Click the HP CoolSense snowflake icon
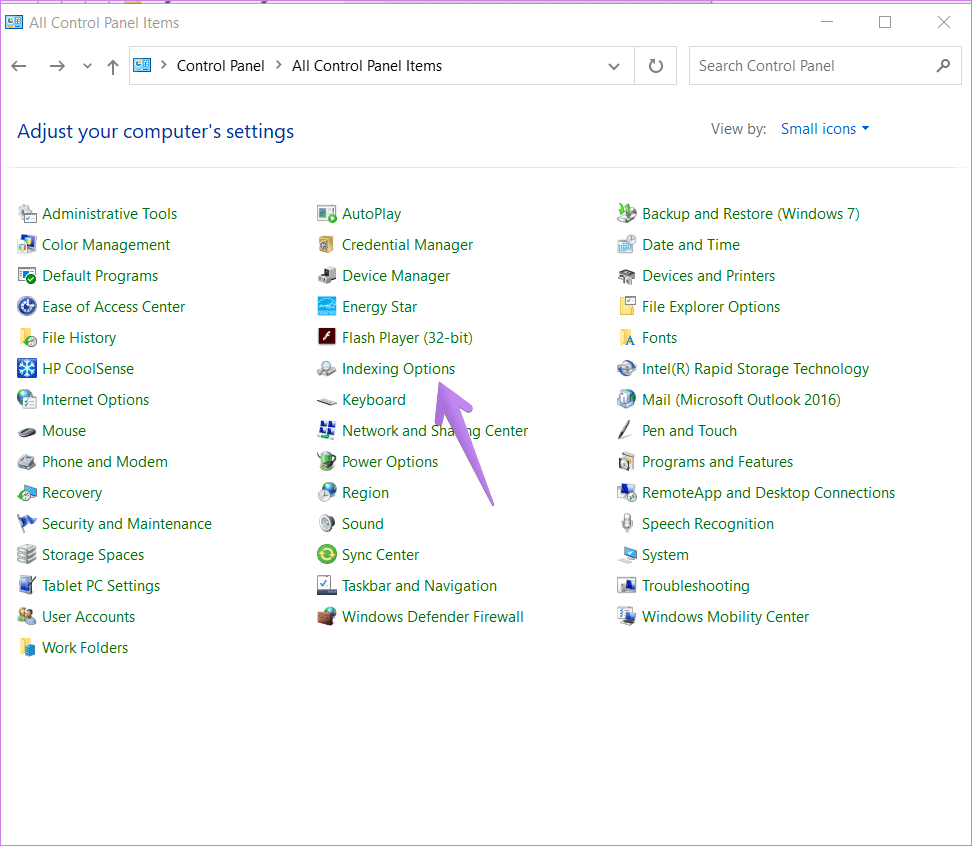972x846 pixels. 27,369
